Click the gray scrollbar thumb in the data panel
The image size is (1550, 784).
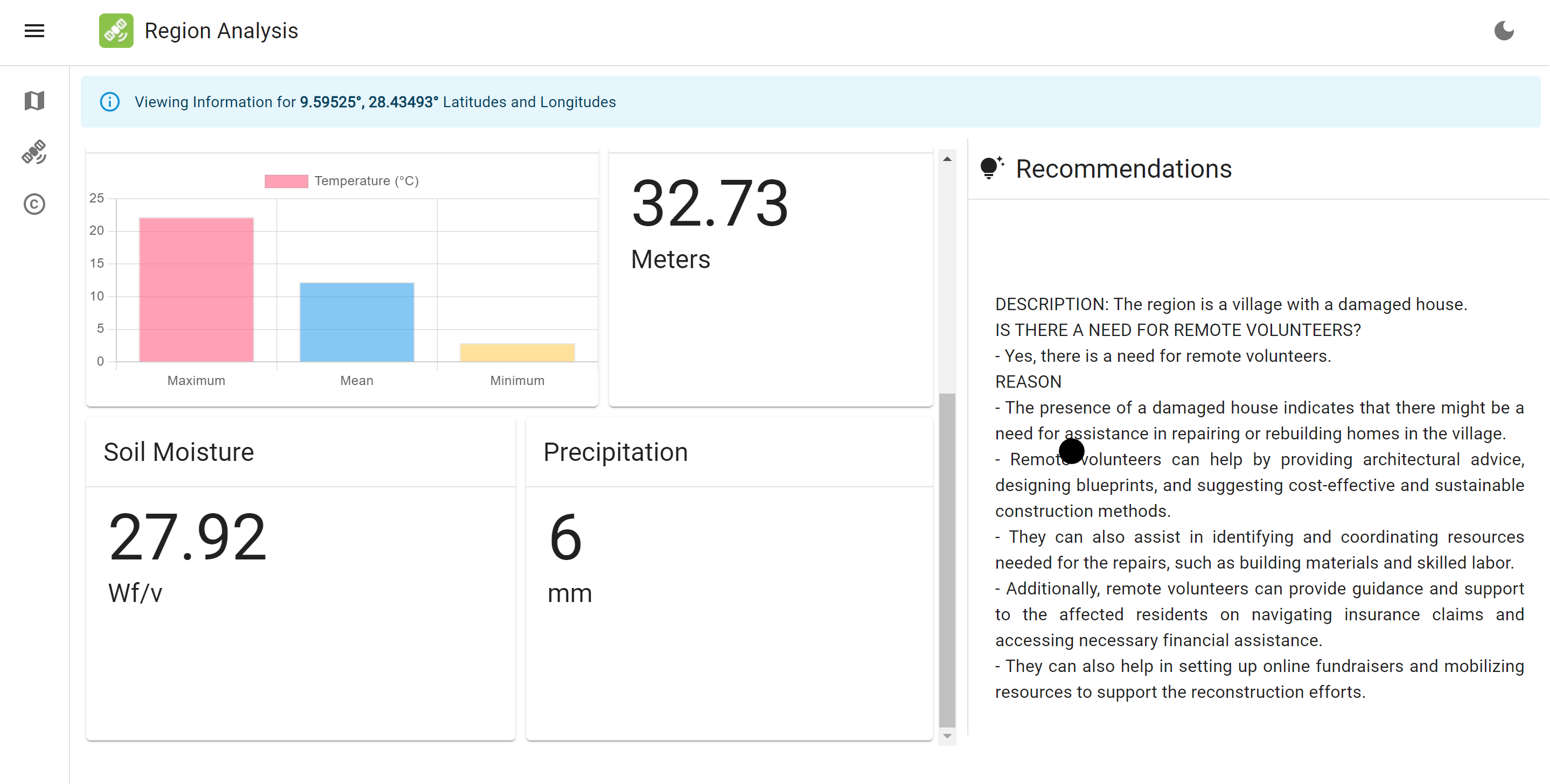pyautogui.click(x=946, y=559)
